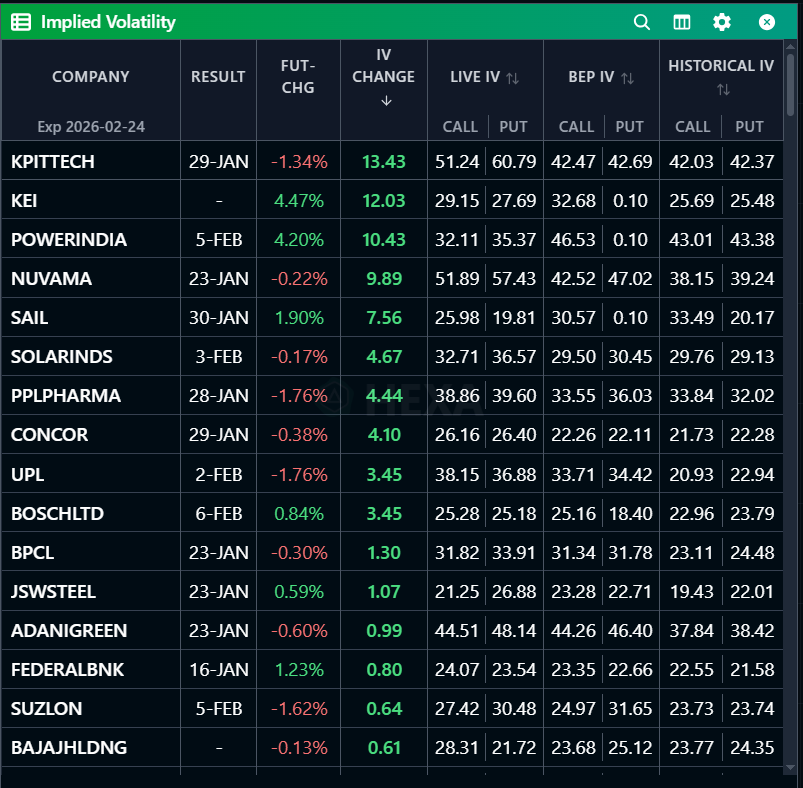803x788 pixels.
Task: Select the CONCOR row
Action: point(392,435)
